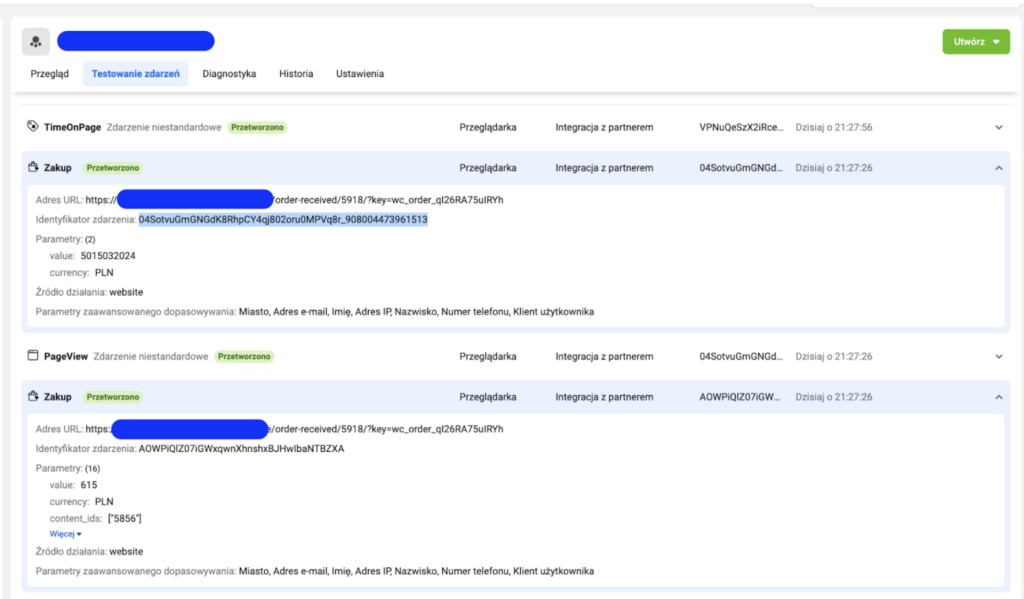Click the window icon beside PageView

33,356
